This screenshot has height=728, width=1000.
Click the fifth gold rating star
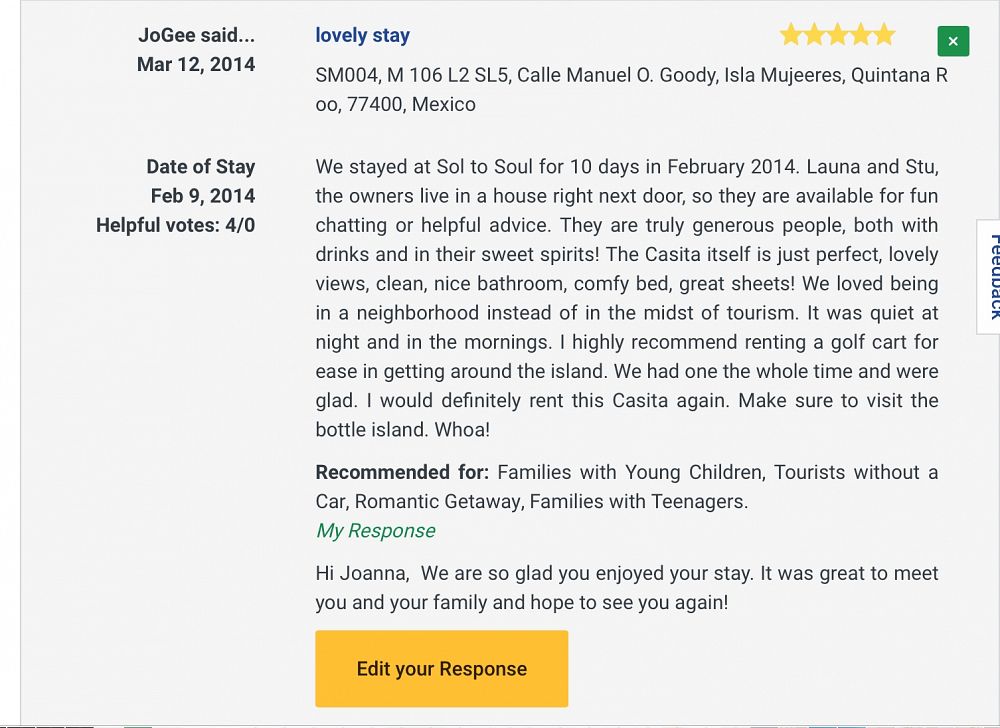[x=883, y=36]
